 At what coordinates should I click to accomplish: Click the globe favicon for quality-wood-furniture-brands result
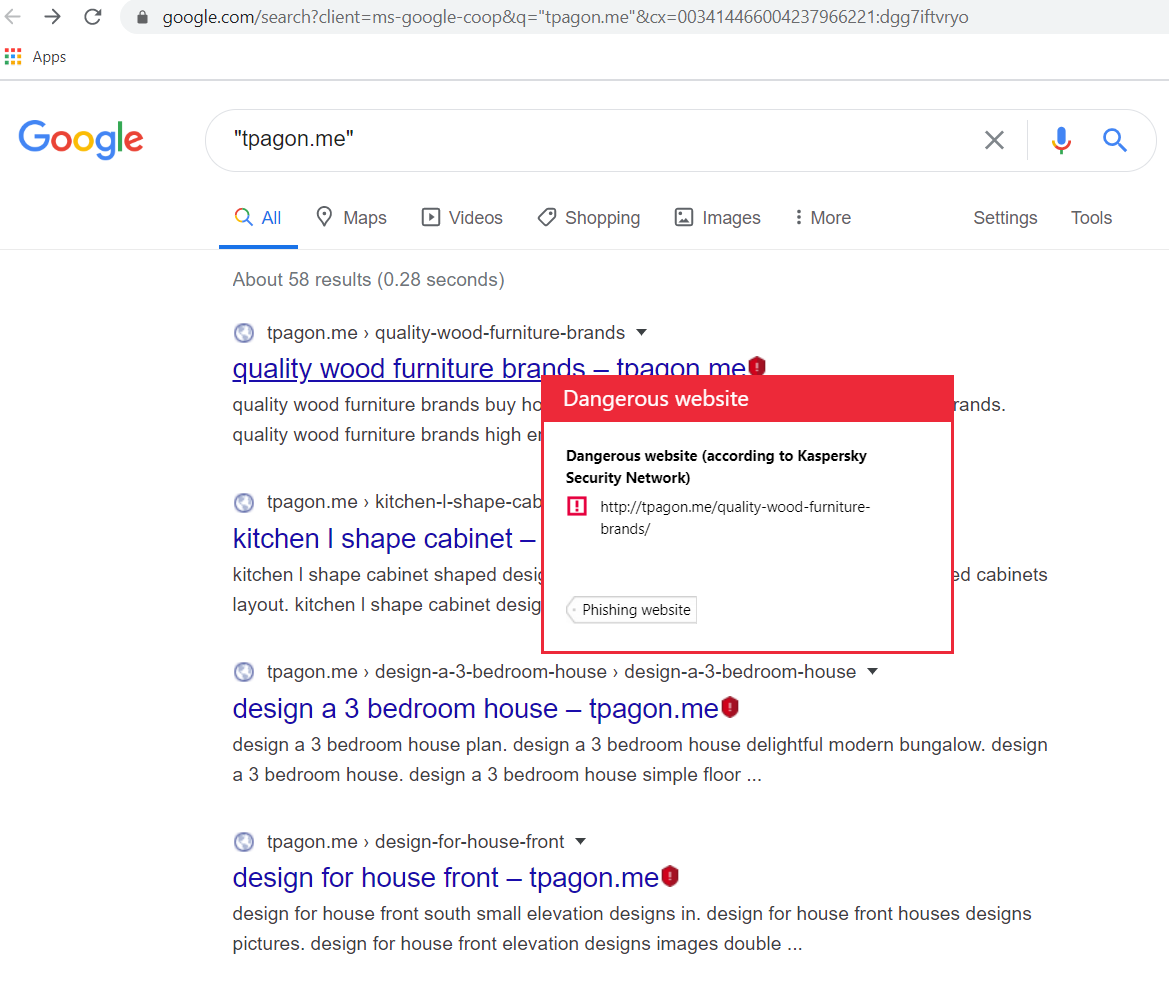tap(244, 333)
